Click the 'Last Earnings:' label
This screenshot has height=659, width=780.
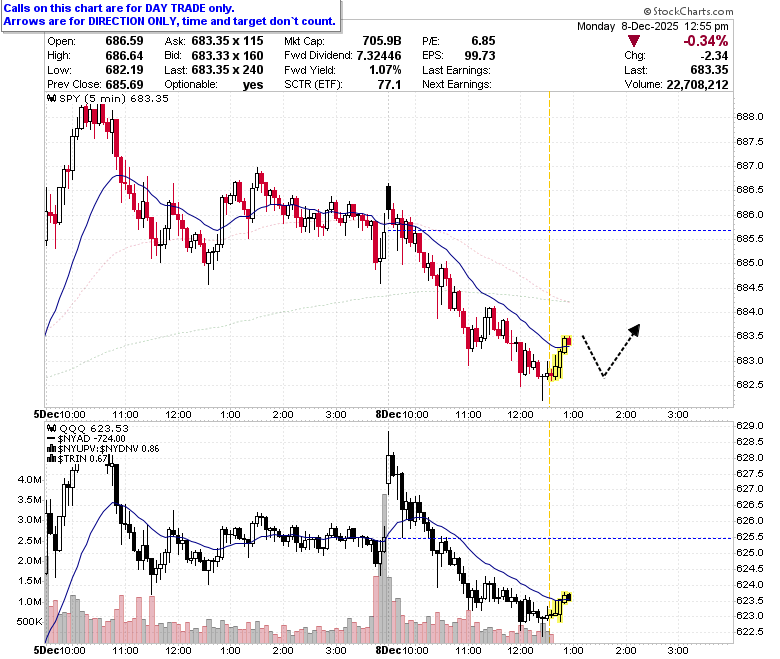click(x=456, y=70)
